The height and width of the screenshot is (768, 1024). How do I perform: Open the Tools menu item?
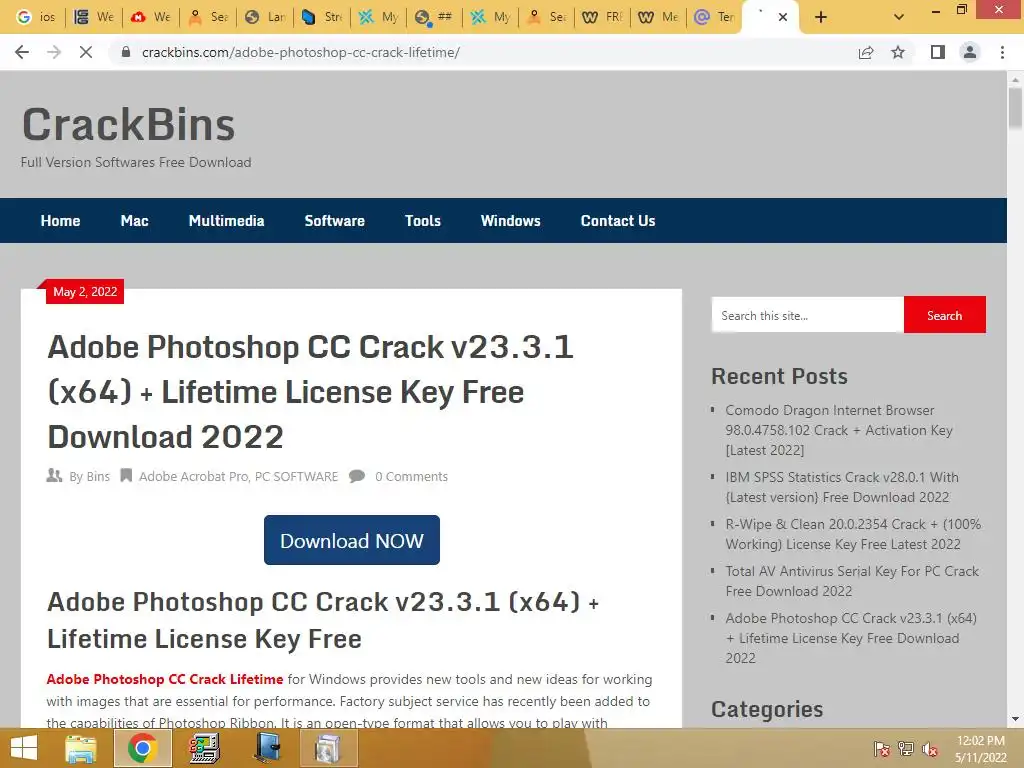click(423, 221)
